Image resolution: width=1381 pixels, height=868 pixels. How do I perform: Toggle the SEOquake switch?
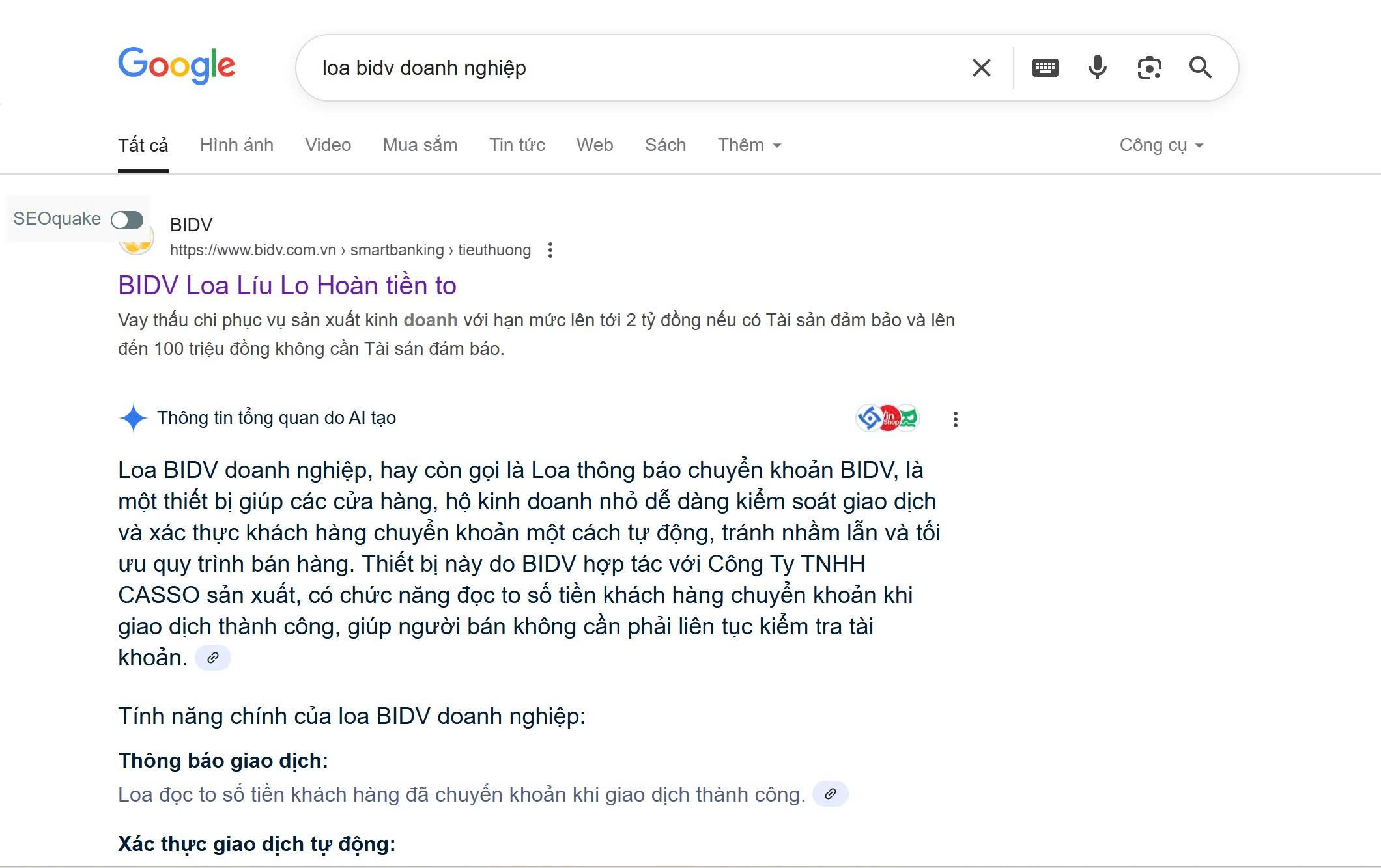(x=127, y=220)
